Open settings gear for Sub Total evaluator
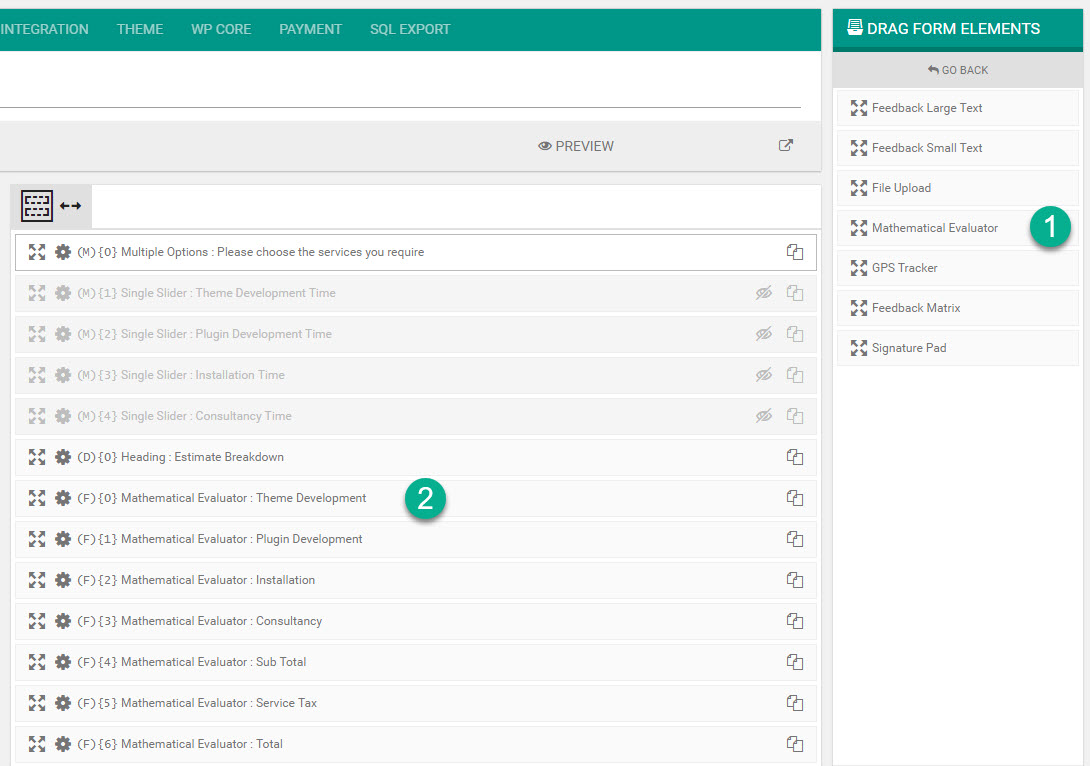The image size is (1090, 766). click(x=63, y=662)
